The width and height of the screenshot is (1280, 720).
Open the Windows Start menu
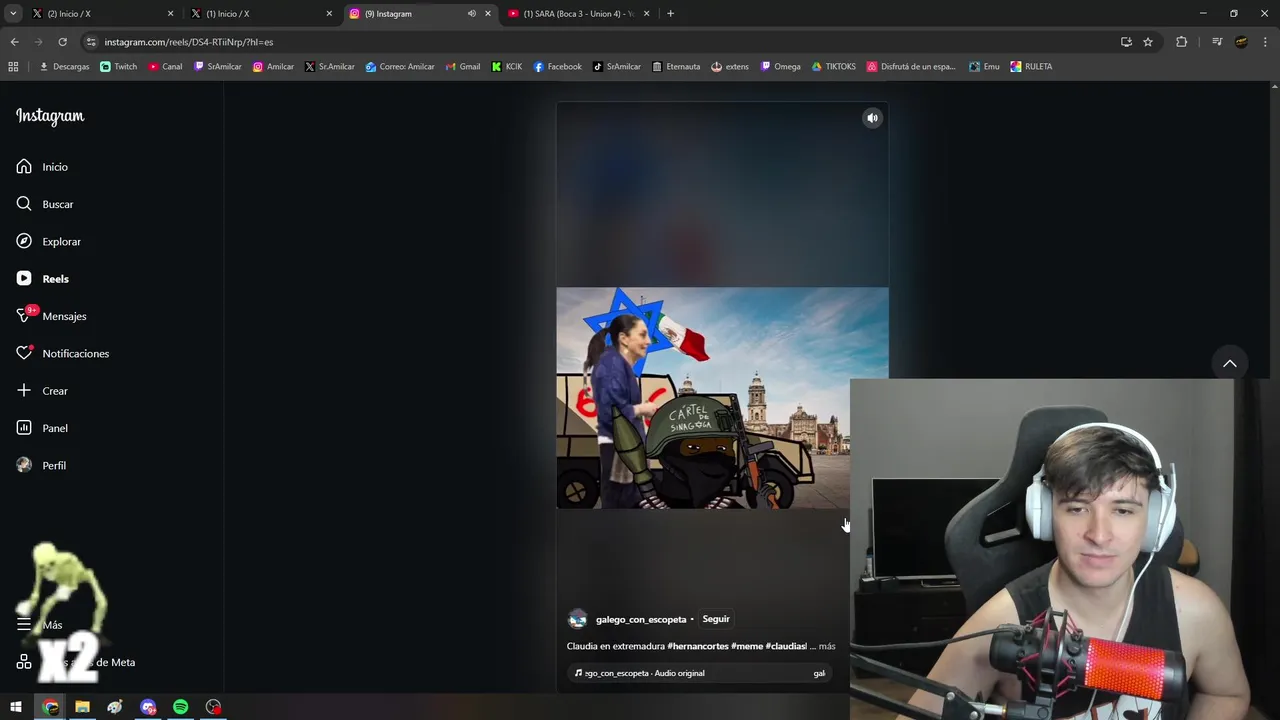click(16, 707)
